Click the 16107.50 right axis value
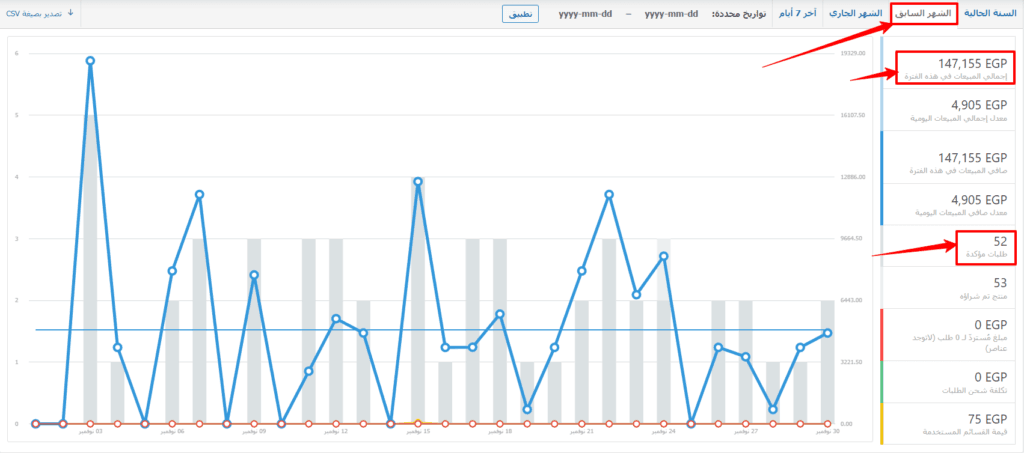Viewport: 1024px width, 453px height. (x=854, y=115)
